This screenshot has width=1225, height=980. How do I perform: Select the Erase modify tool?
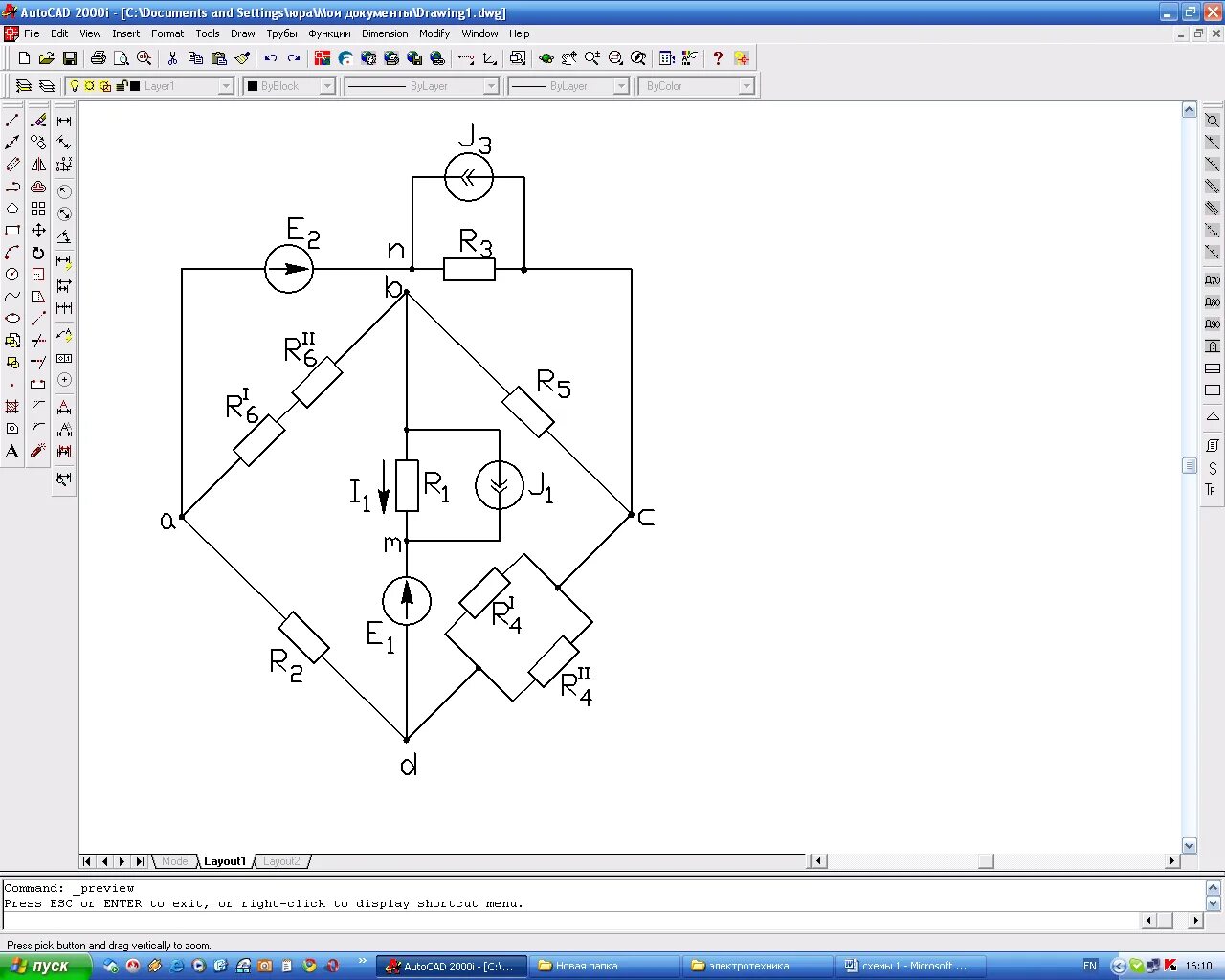[x=38, y=121]
